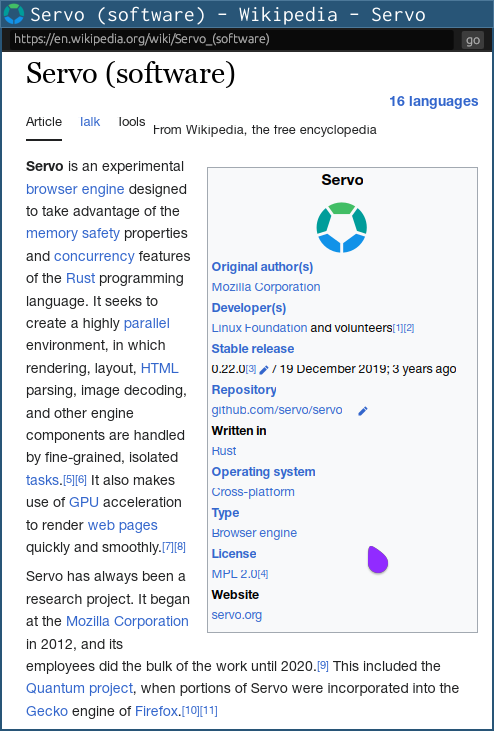Viewport: 494px width, 731px height.
Task: Open the 16 languages selector
Action: 433,101
